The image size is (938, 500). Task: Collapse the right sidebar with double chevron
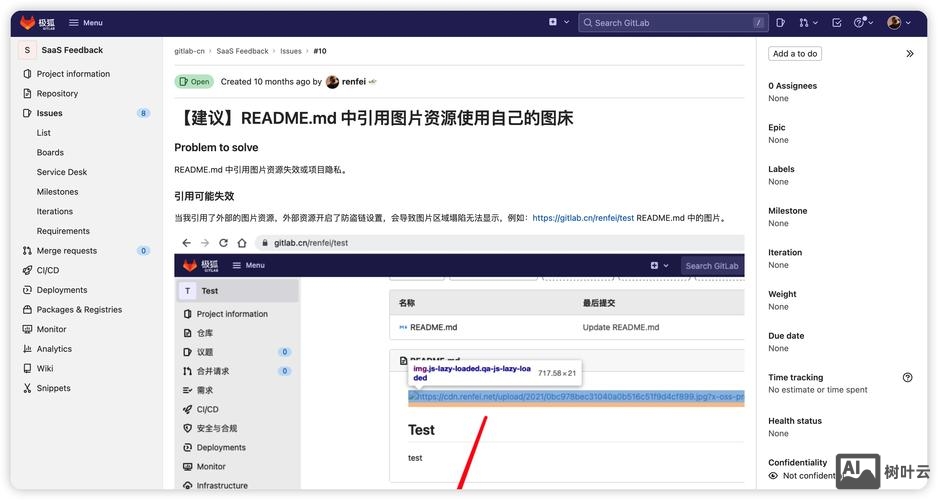[x=909, y=53]
